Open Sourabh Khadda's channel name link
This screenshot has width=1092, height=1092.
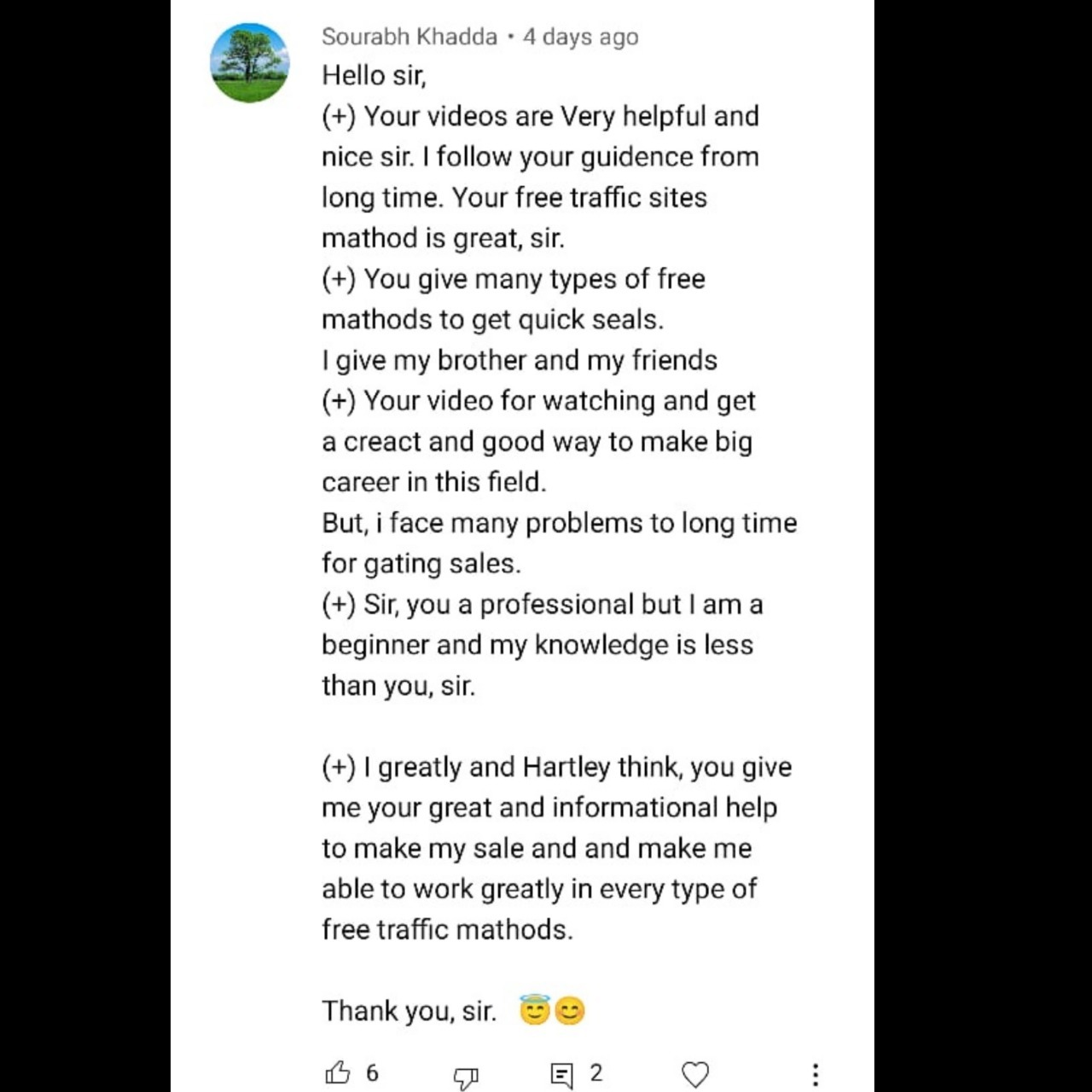click(409, 37)
